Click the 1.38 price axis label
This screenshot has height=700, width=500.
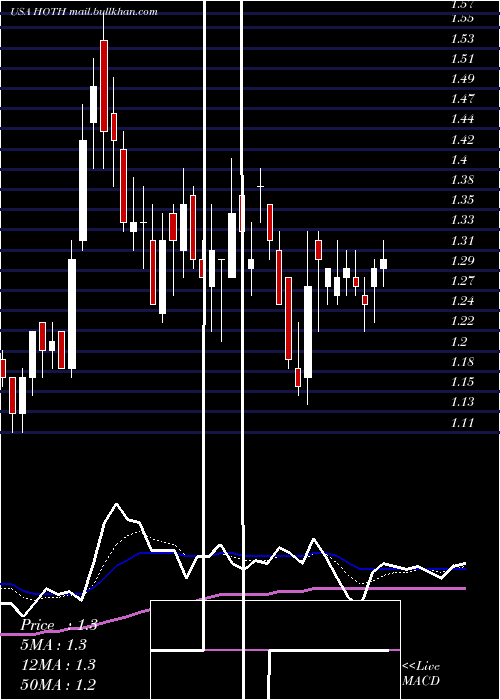click(462, 180)
